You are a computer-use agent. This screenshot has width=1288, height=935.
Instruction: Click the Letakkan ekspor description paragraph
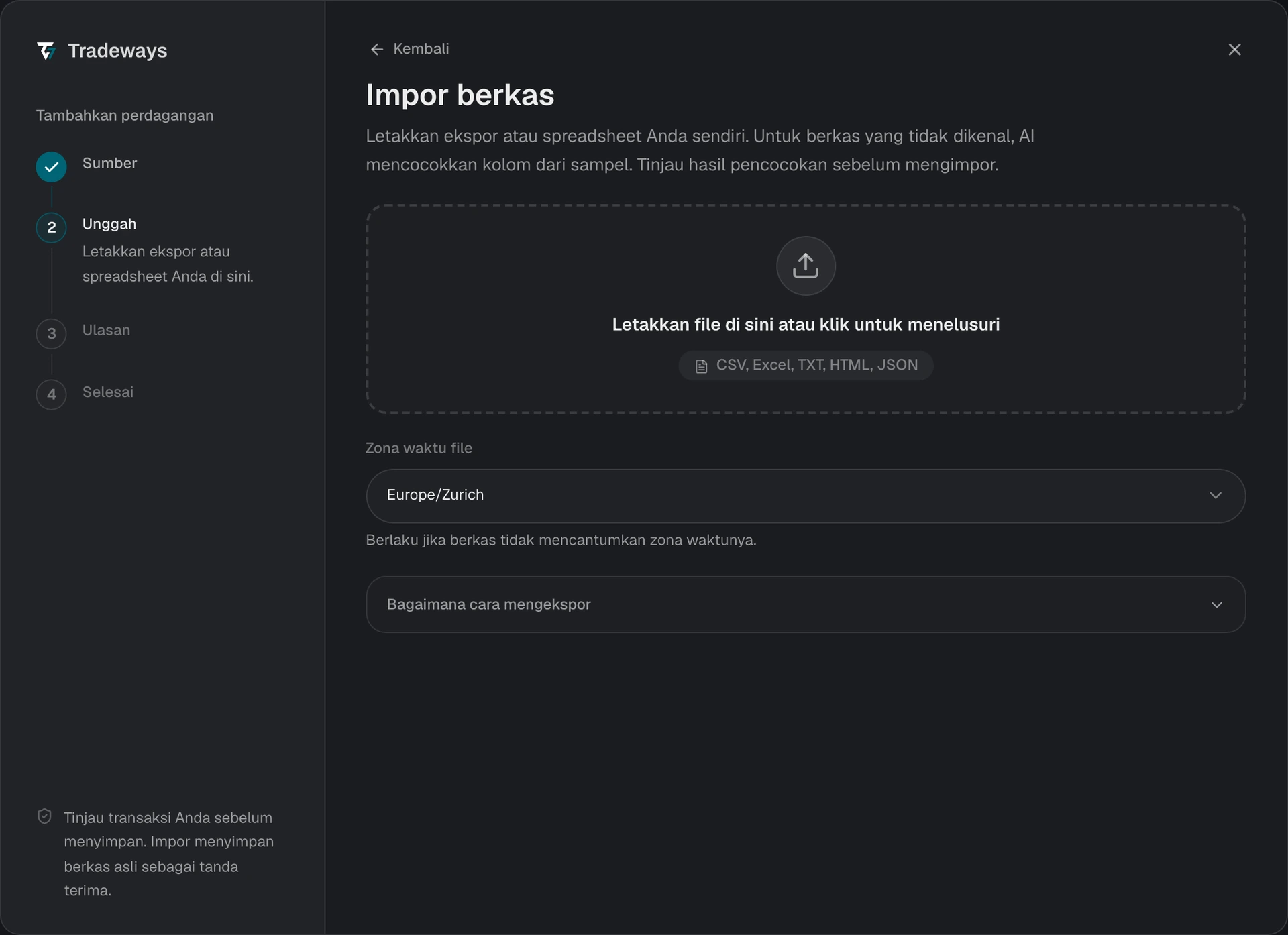coord(700,150)
